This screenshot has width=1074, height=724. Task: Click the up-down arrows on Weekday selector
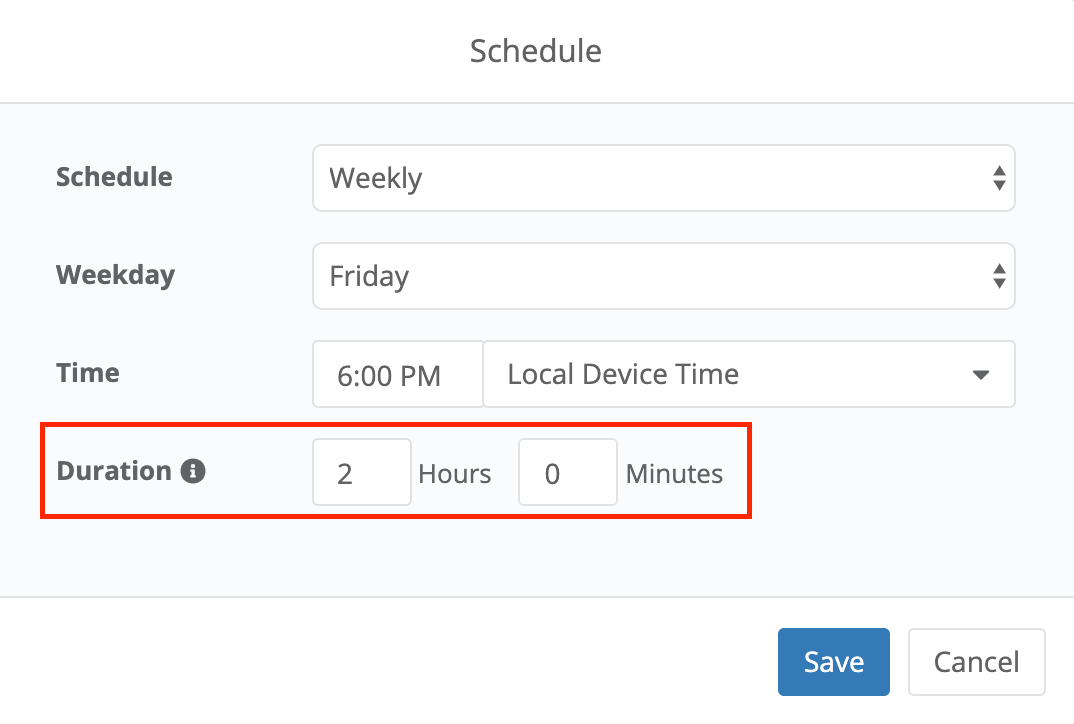998,276
